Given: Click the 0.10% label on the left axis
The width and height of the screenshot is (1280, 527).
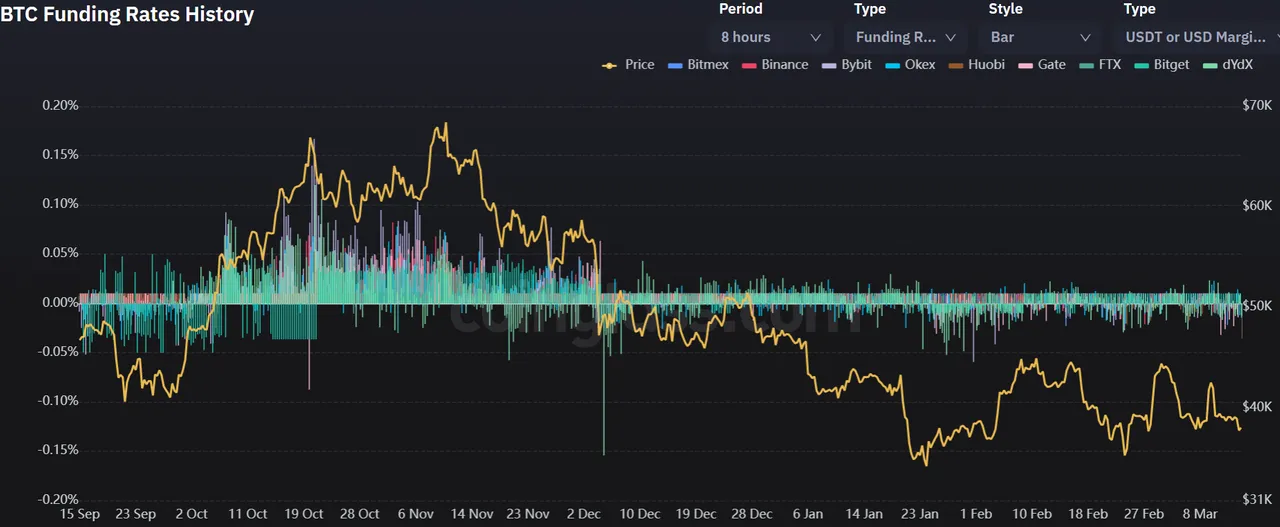Looking at the screenshot, I should 60,204.
